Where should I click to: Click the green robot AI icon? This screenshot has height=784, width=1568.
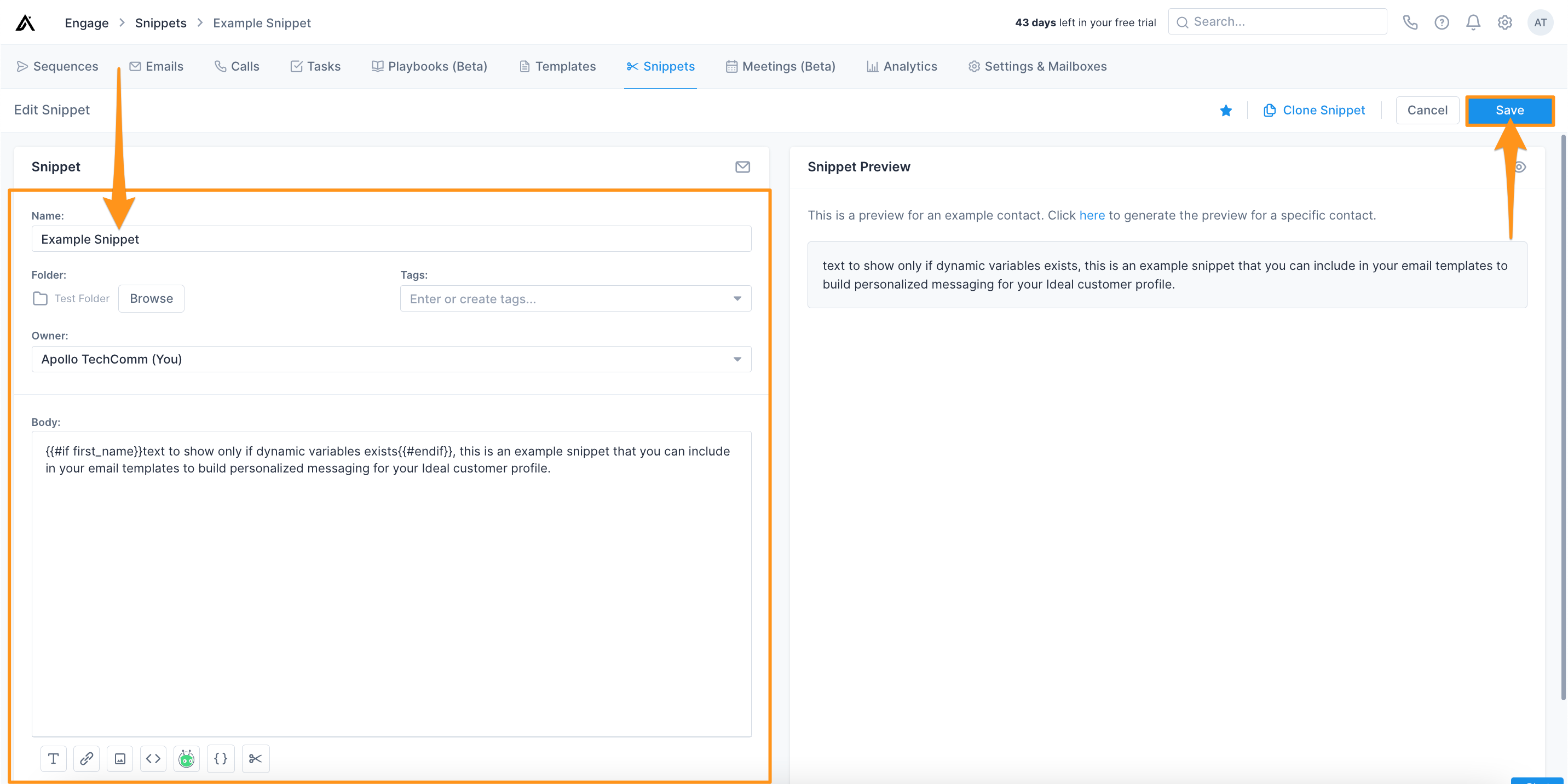(x=186, y=758)
